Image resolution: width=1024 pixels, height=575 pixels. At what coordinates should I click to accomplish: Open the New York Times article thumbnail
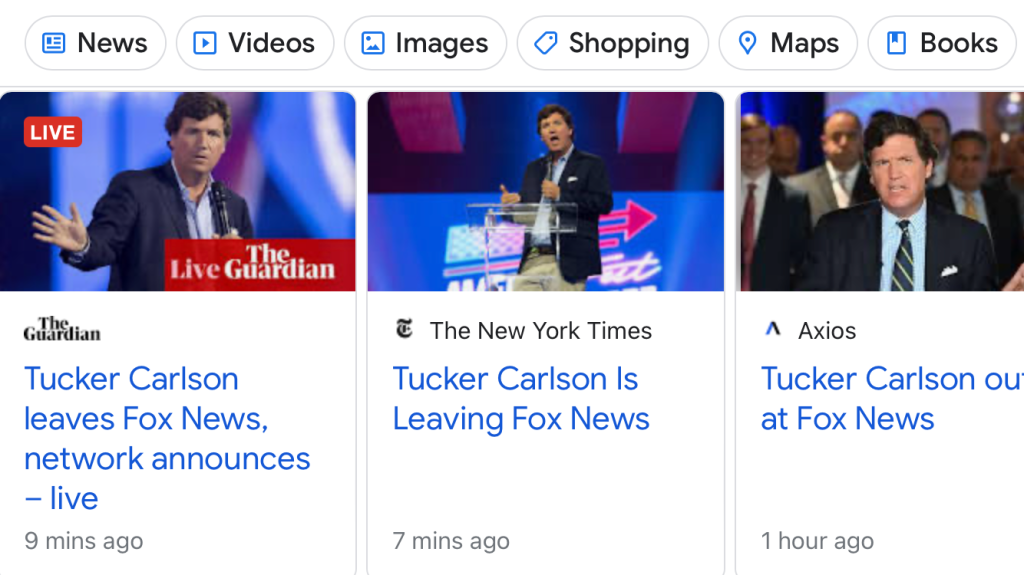546,191
